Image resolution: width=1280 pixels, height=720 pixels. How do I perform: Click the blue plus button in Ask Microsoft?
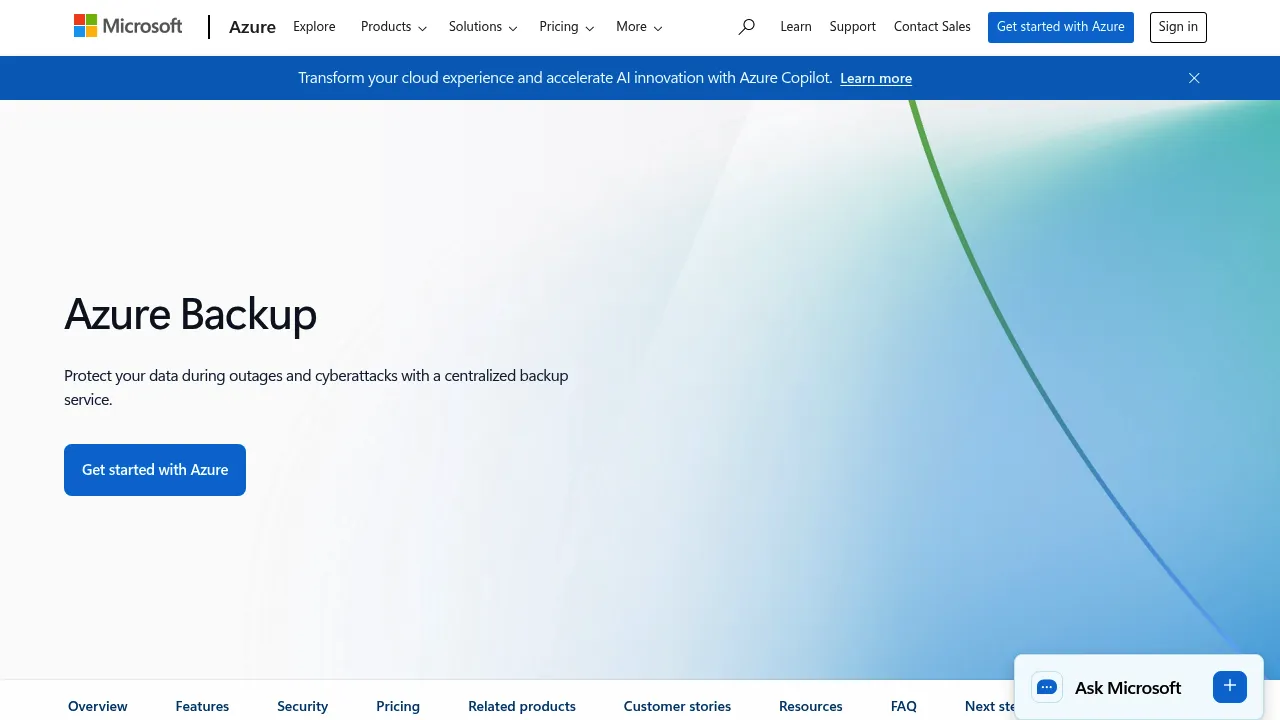pyautogui.click(x=1230, y=686)
